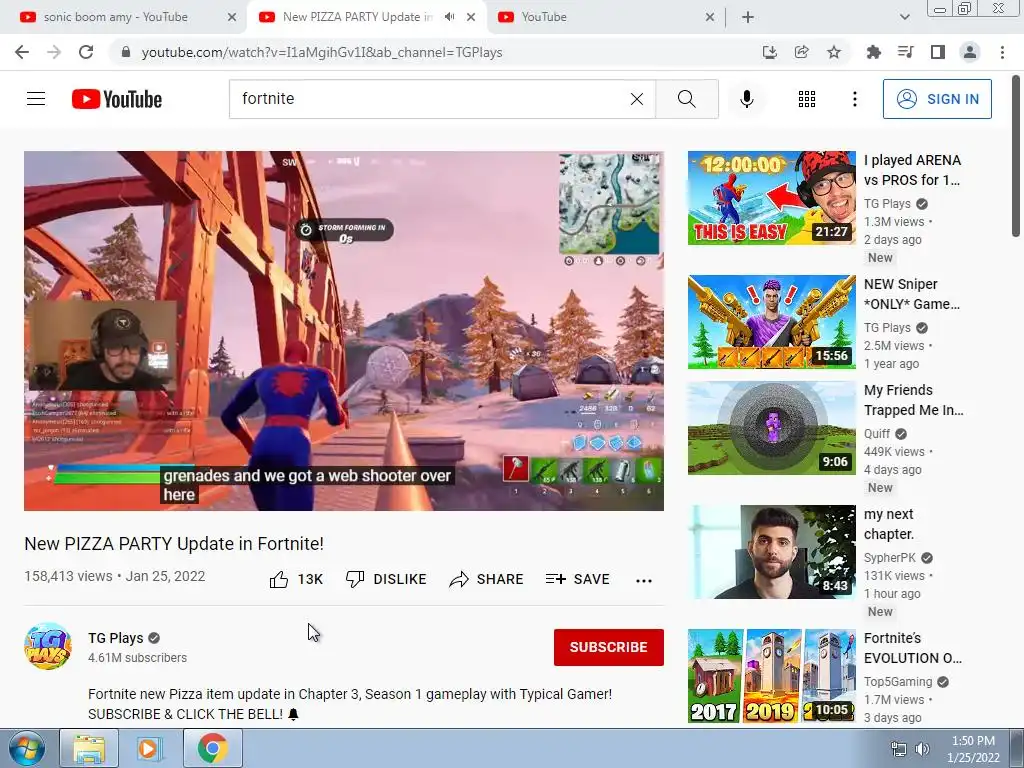View site information lock icon
The height and width of the screenshot is (768, 1024).
pos(126,52)
